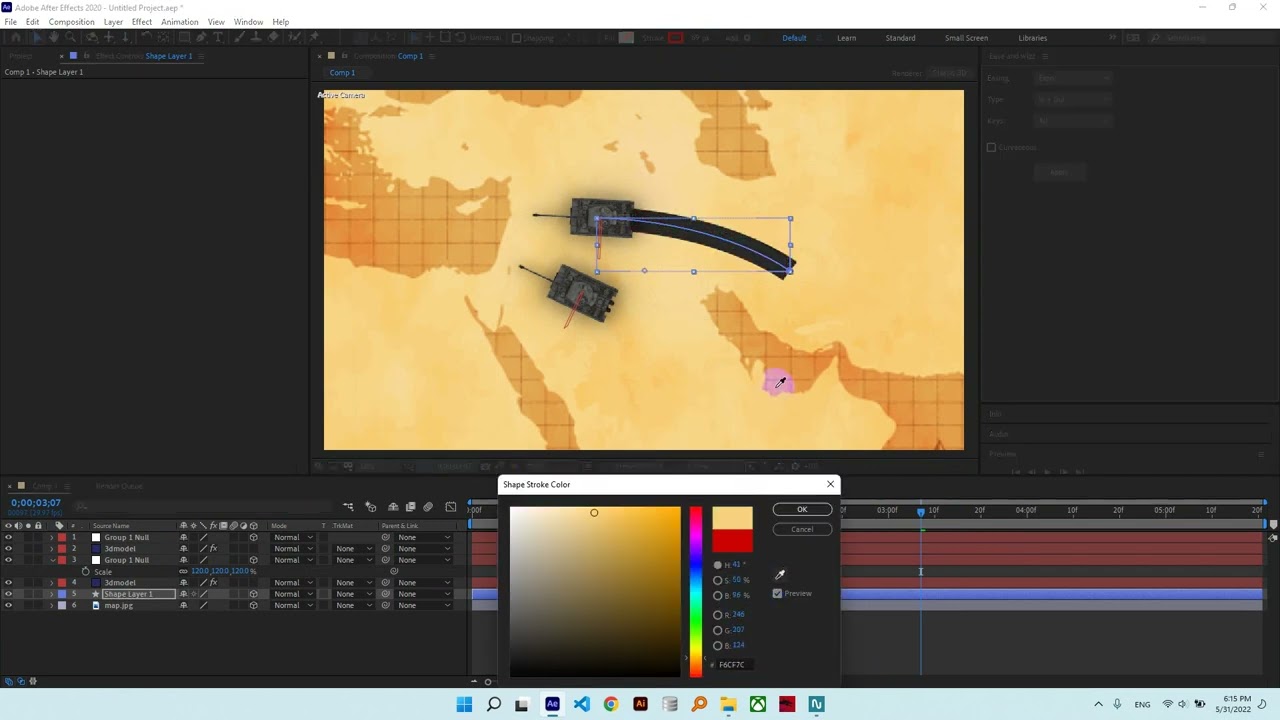
Task: Click the After Effects taskbar icon
Action: click(x=552, y=704)
